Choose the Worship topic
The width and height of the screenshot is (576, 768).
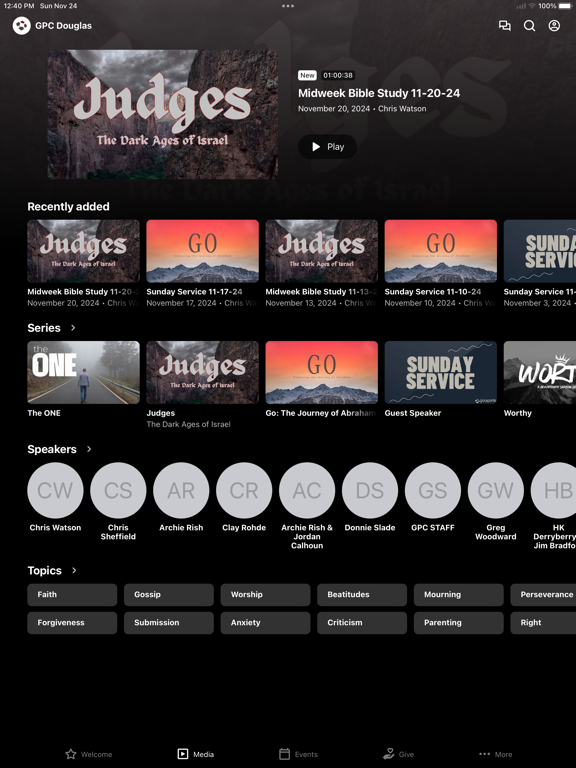[265, 595]
